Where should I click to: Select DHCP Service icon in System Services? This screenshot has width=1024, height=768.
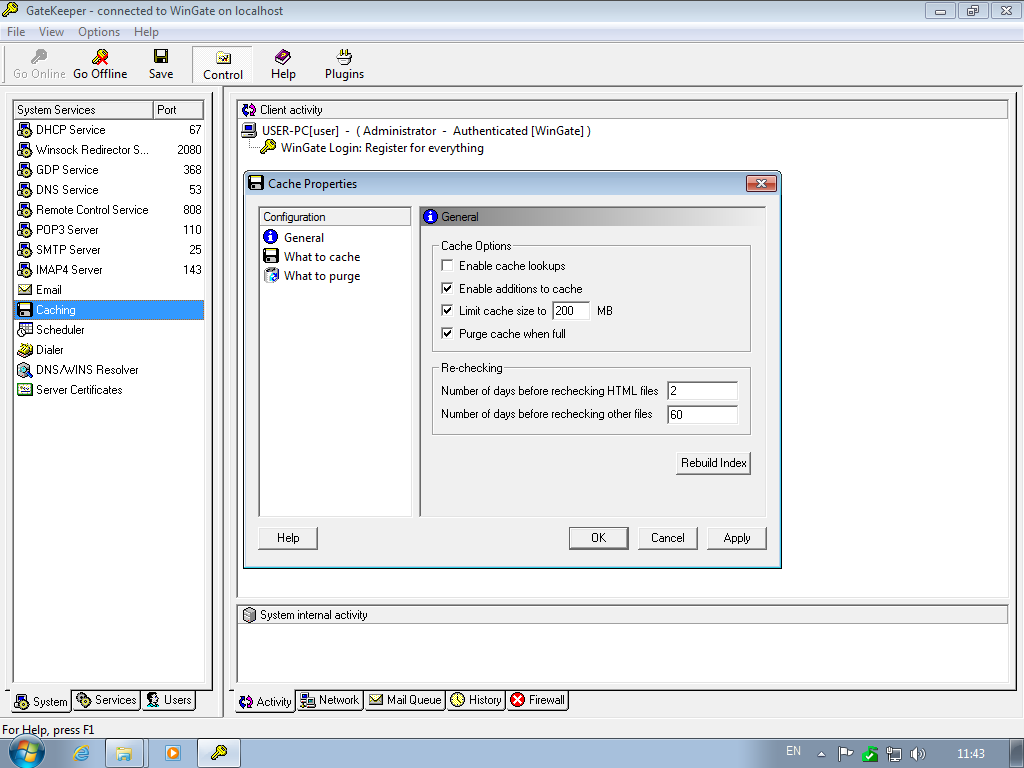coord(25,130)
